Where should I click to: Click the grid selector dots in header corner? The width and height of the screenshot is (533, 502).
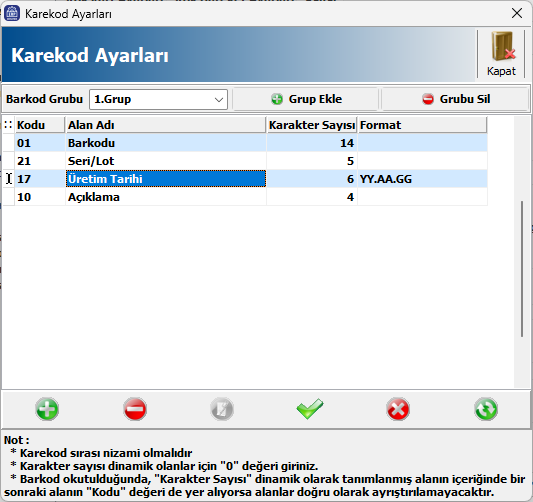coord(8,125)
